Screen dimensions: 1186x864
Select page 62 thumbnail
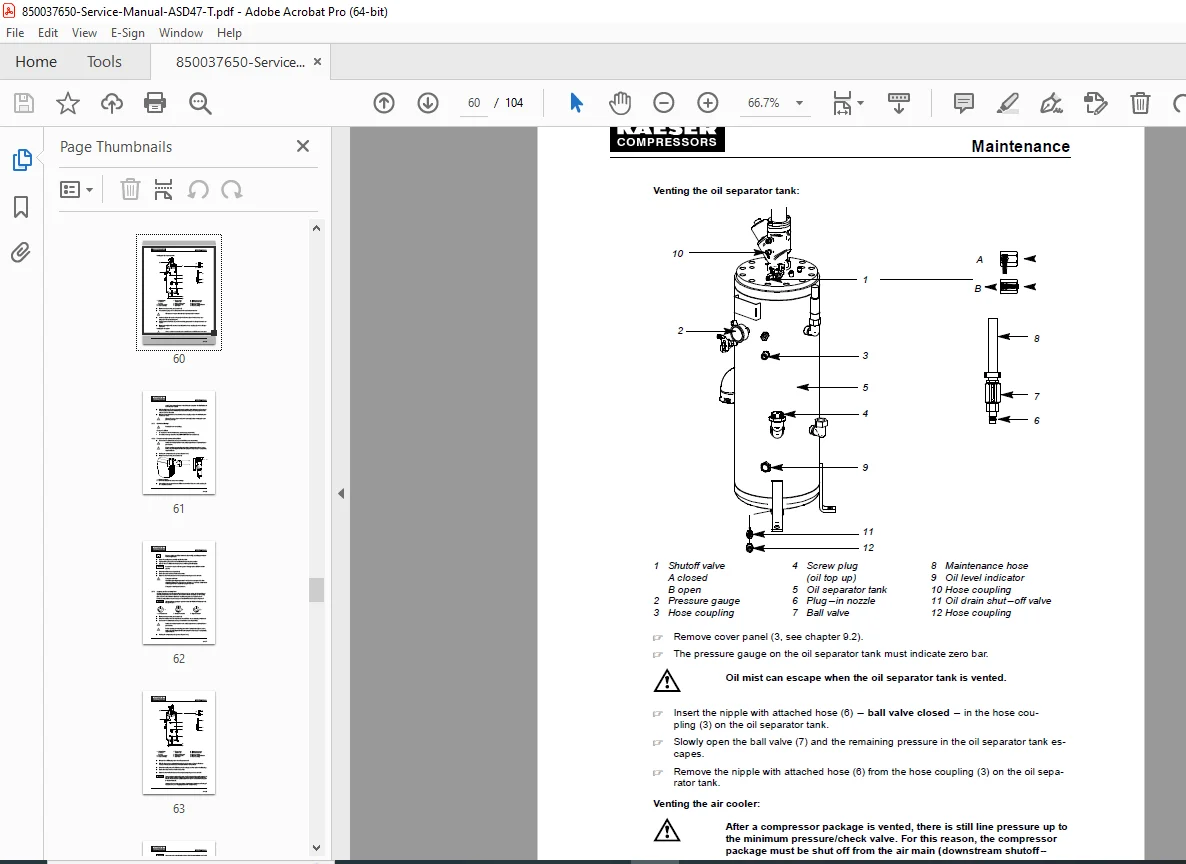[x=179, y=593]
